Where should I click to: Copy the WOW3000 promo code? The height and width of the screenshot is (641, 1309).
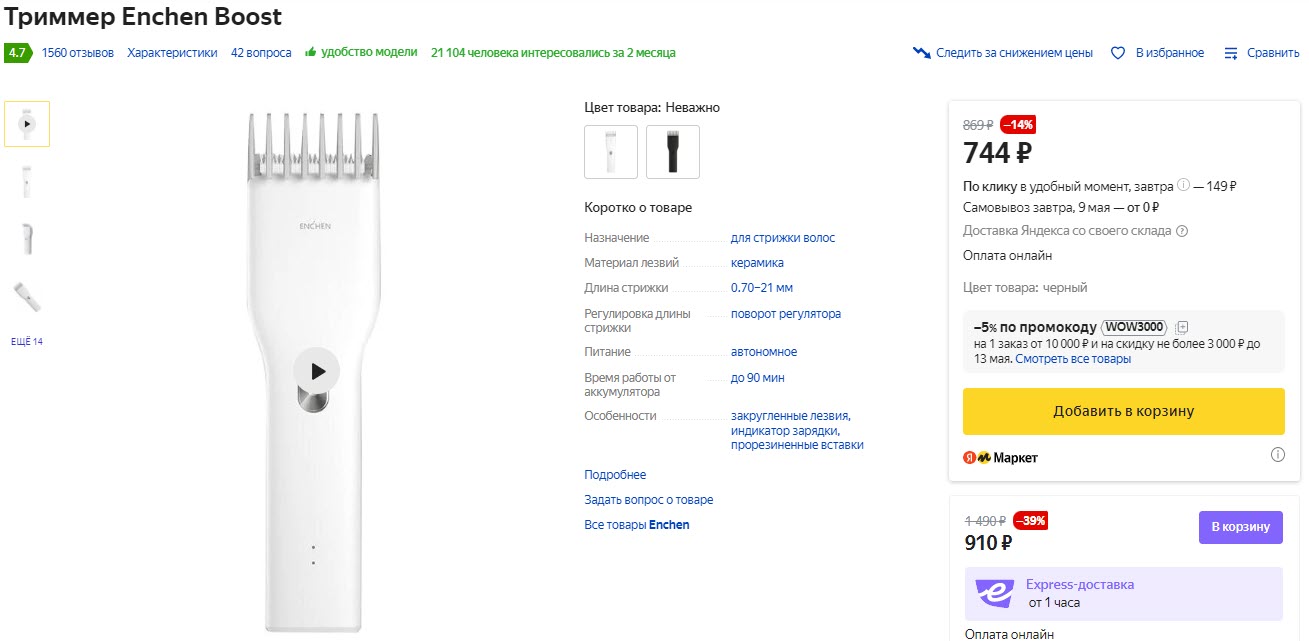tap(1182, 327)
